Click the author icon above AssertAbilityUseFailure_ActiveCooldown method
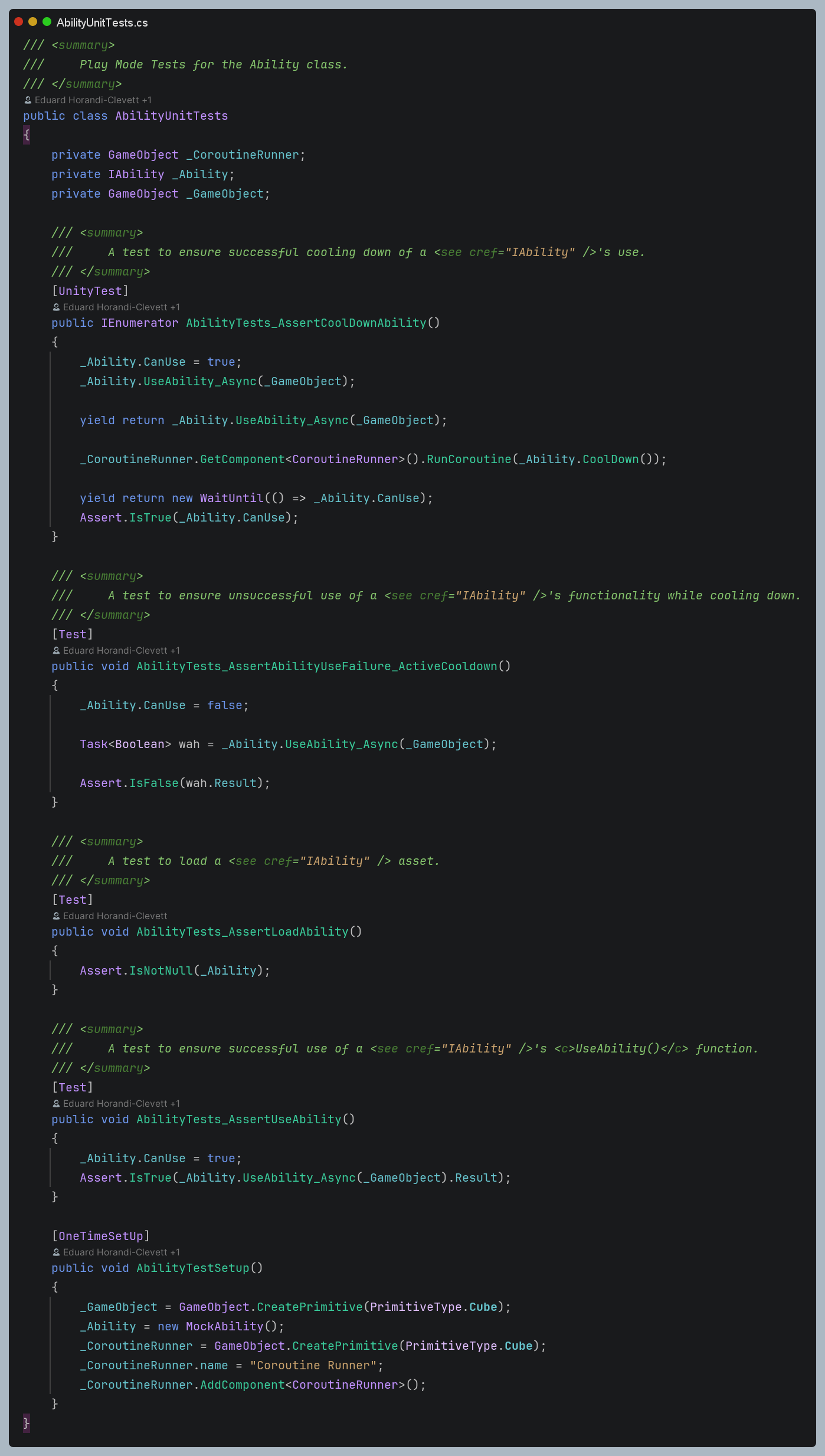The width and height of the screenshot is (825, 1456). pyautogui.click(x=56, y=651)
